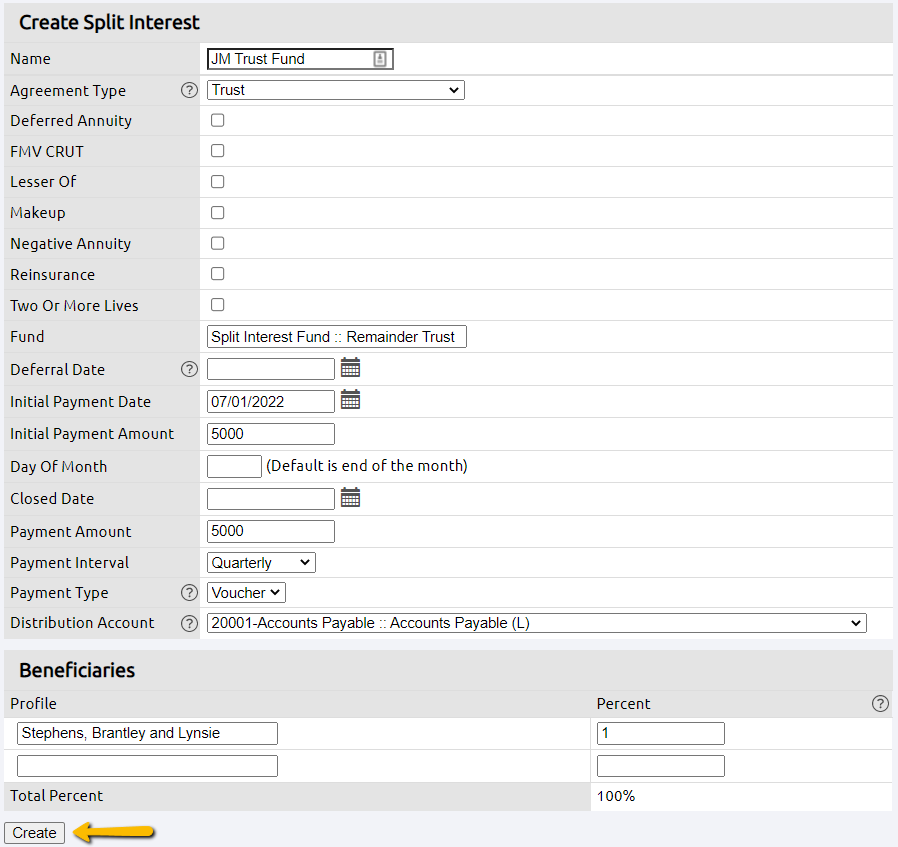Click the 100% total percent value
Viewport: 898px width, 847px height.
(x=616, y=796)
